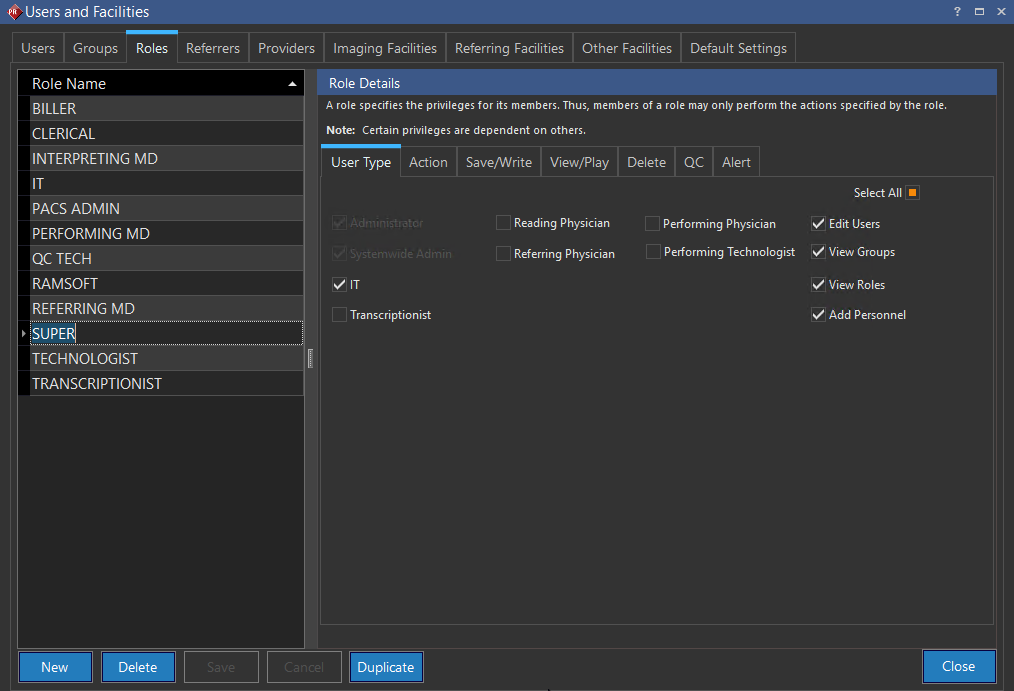The height and width of the screenshot is (691, 1014).
Task: Click the SUPER row indicator arrow
Action: 24,334
